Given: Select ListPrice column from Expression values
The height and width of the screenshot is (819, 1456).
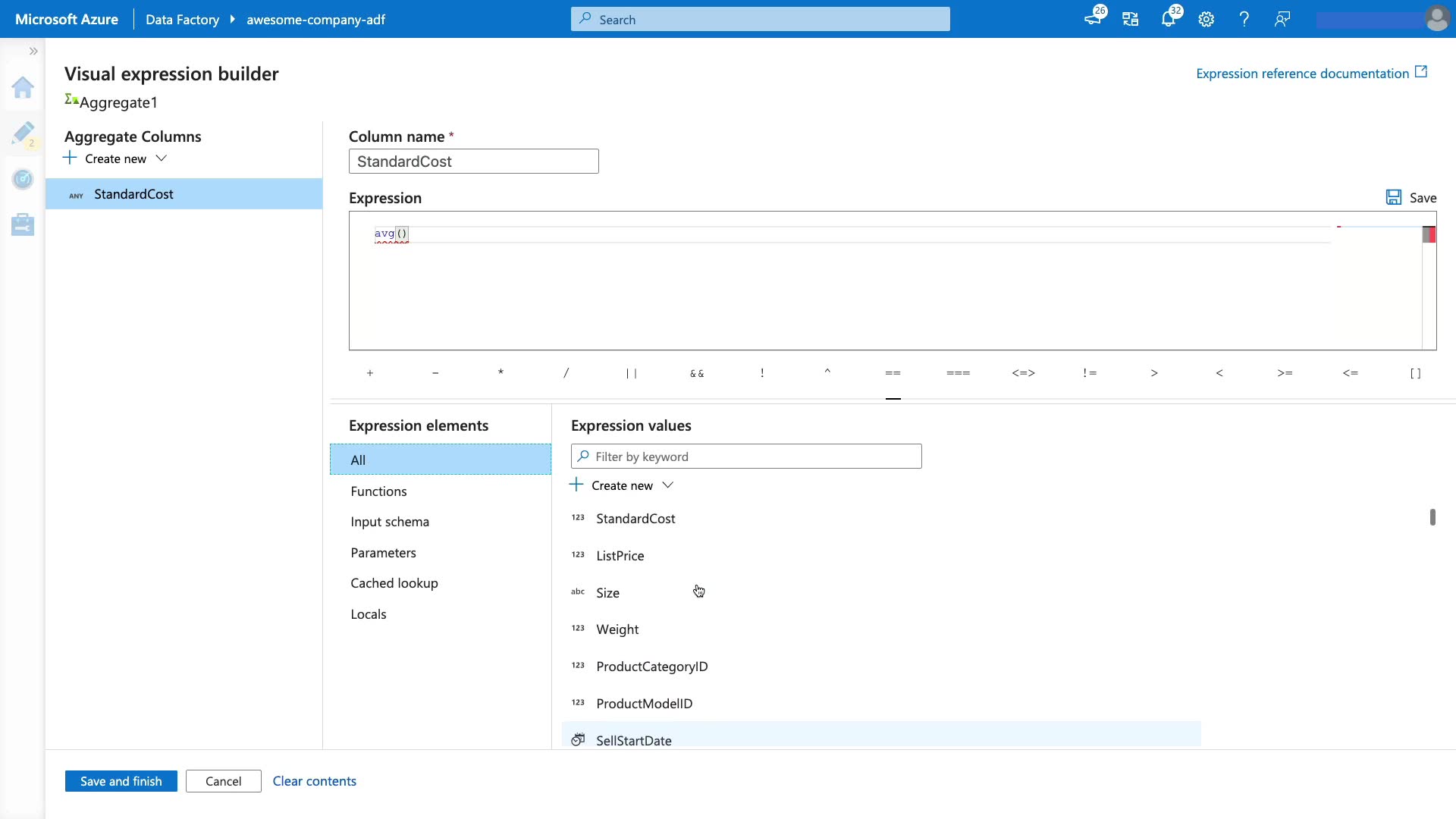Looking at the screenshot, I should (620, 556).
